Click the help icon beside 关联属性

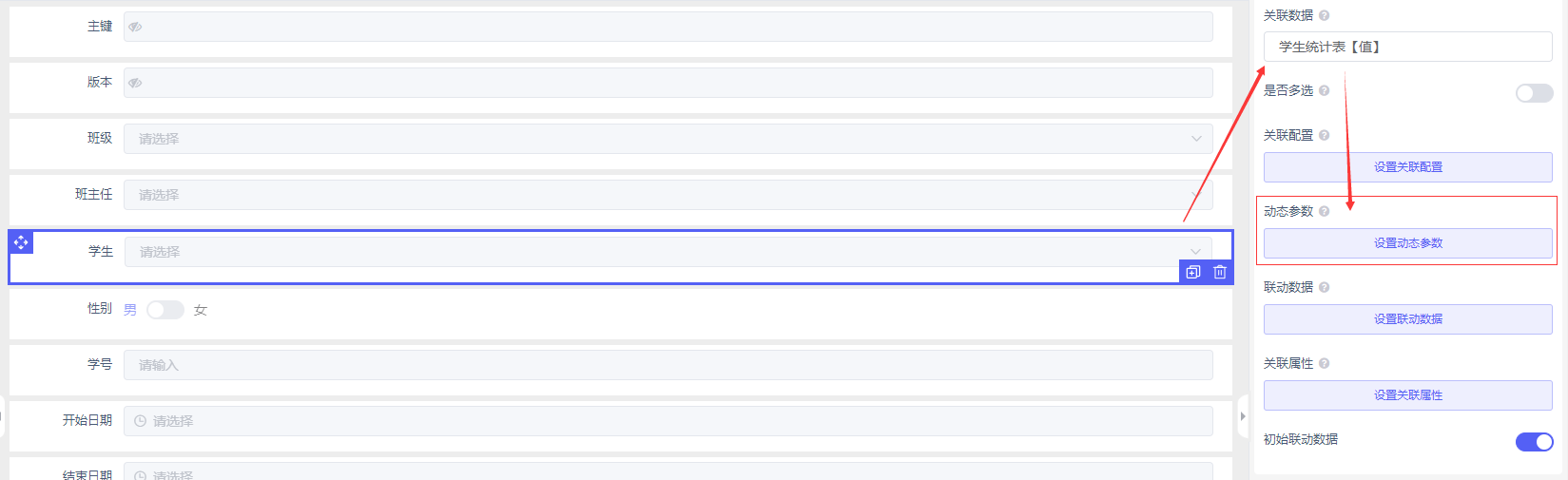pyautogui.click(x=1324, y=363)
